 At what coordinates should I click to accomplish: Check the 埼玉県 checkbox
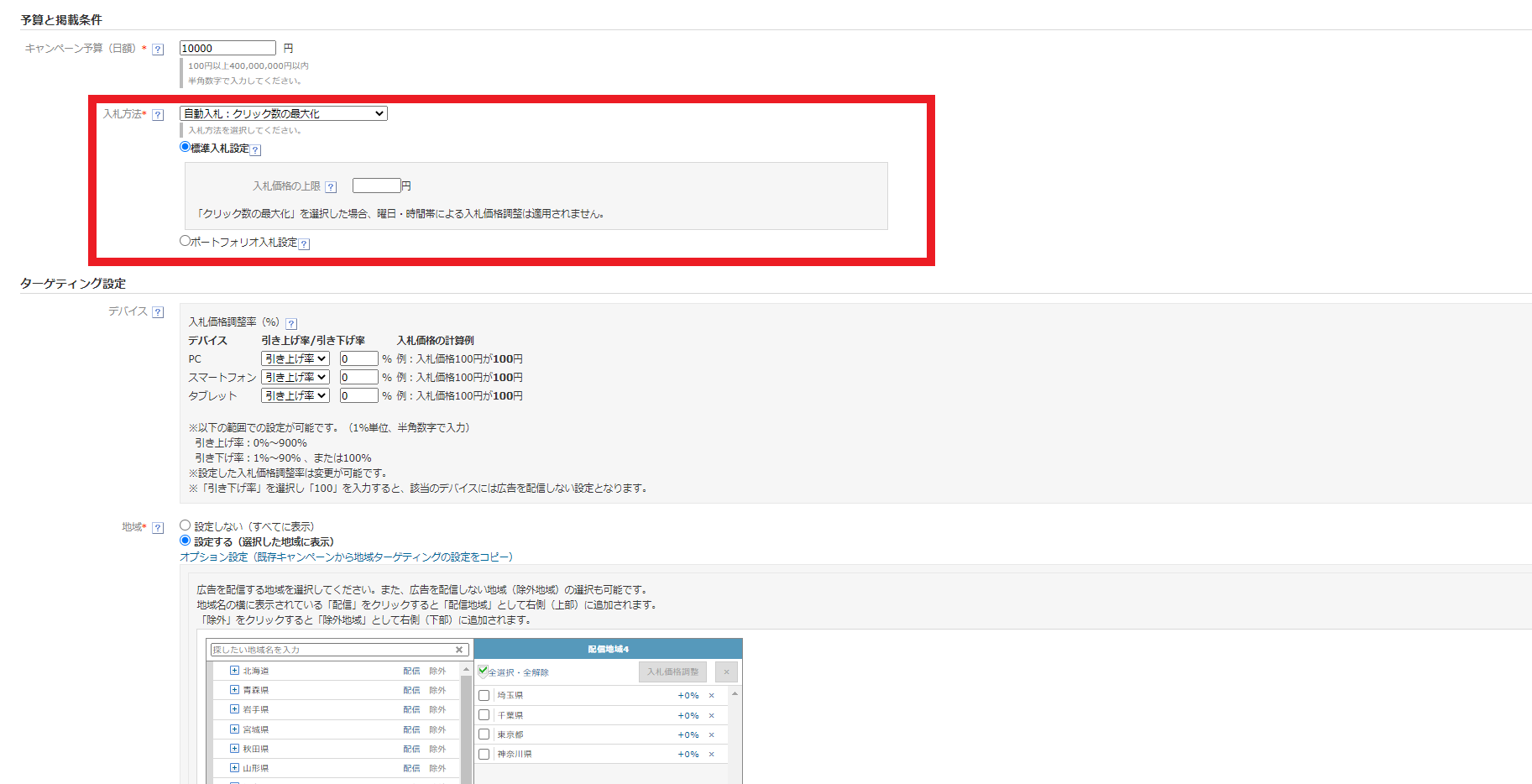point(484,696)
